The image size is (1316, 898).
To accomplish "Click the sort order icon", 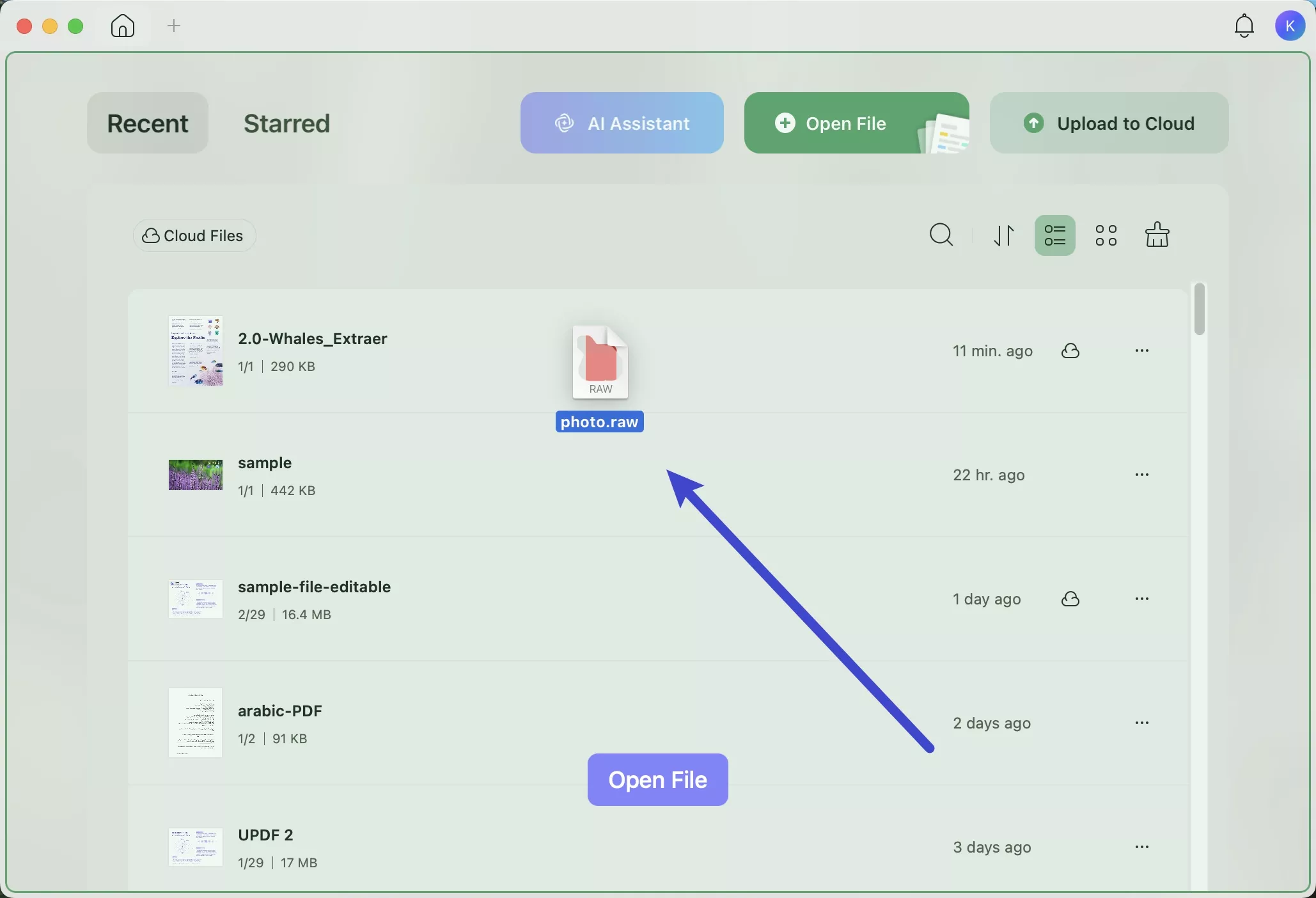I will click(x=1003, y=235).
